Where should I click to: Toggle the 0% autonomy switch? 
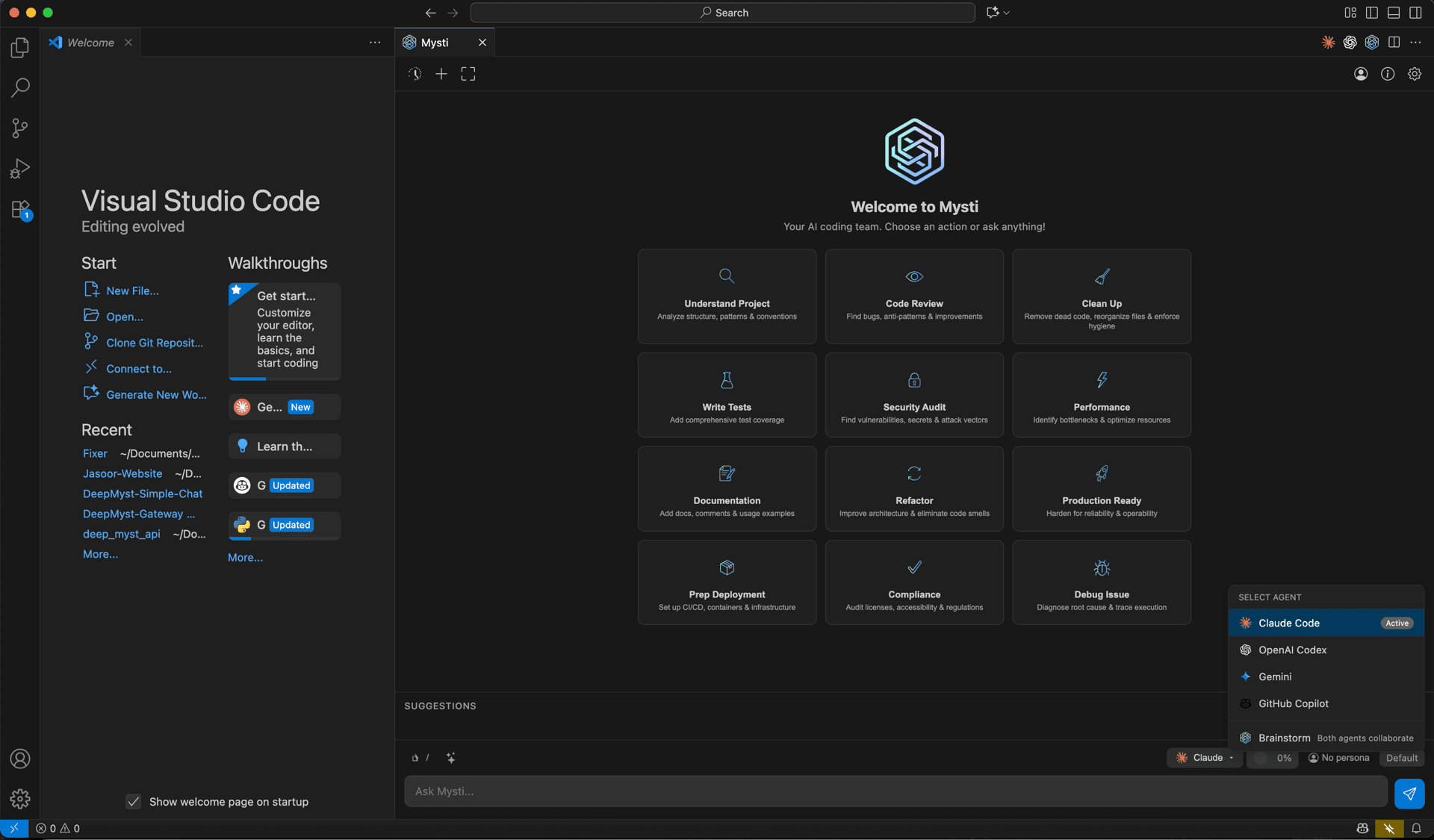click(1261, 758)
